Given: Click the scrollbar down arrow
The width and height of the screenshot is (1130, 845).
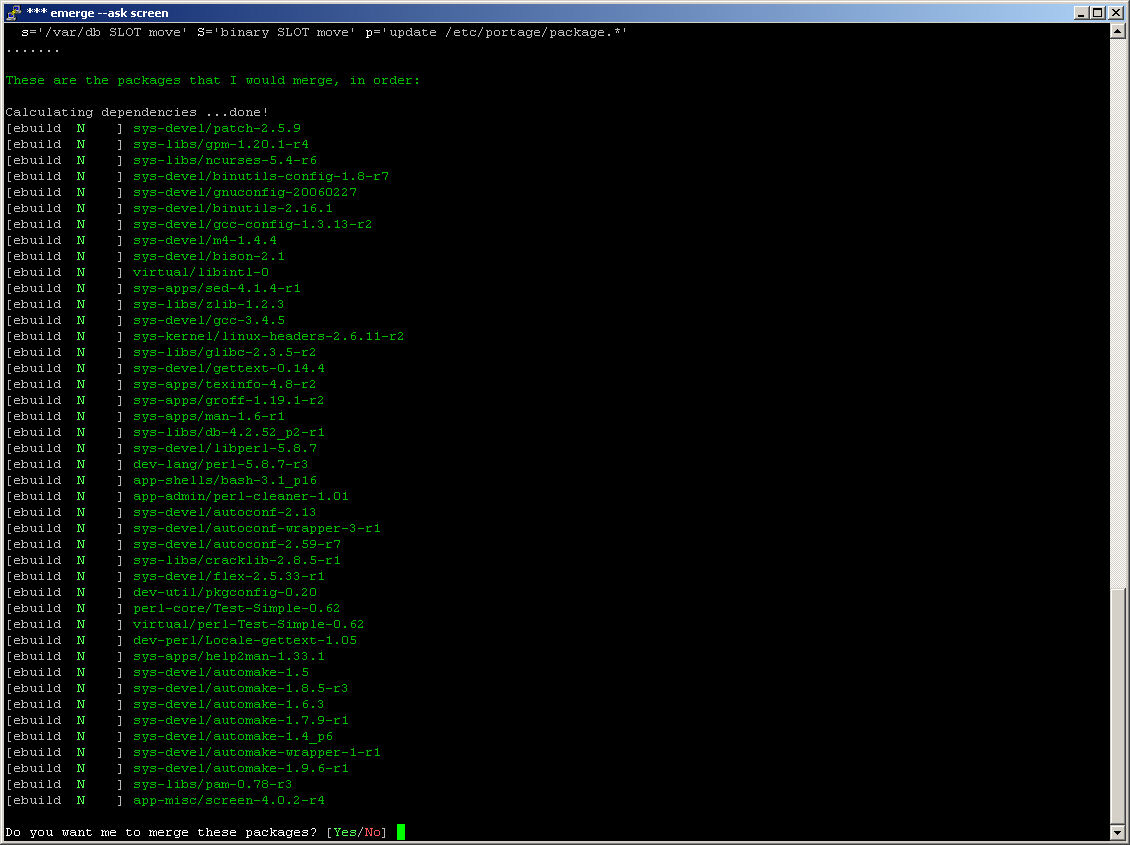Looking at the screenshot, I should tap(1117, 832).
